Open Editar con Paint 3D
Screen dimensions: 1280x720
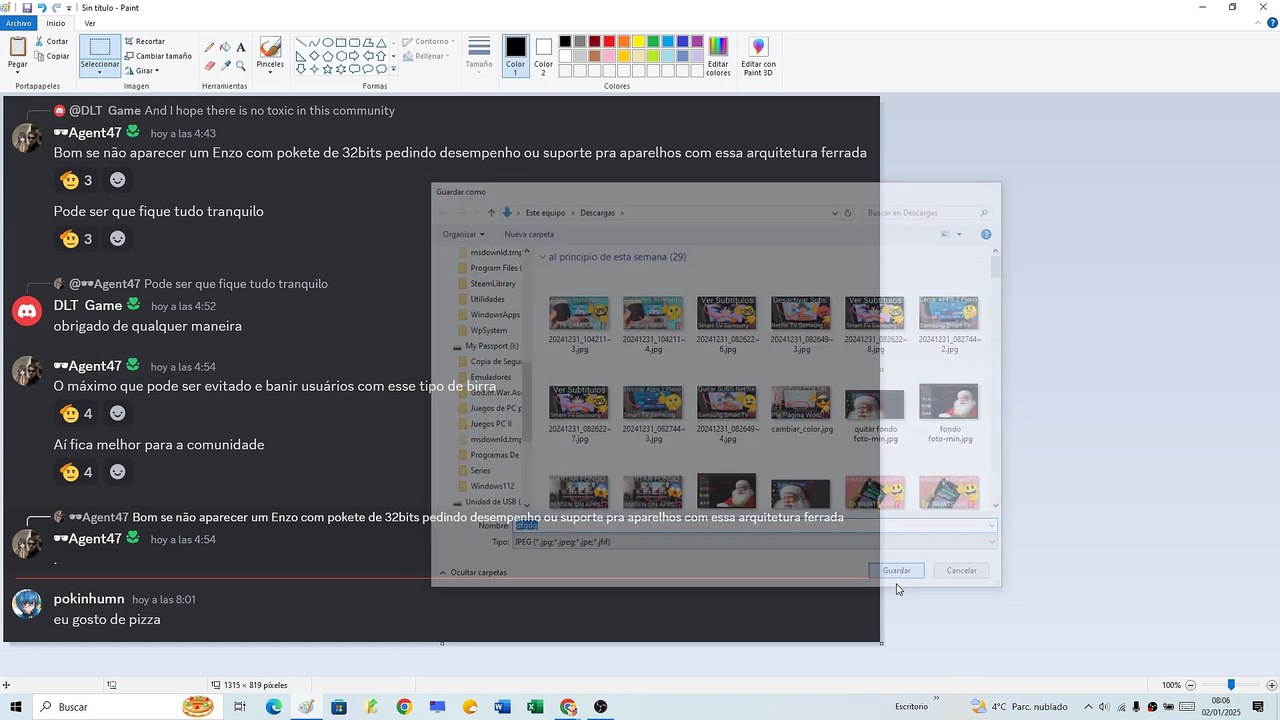click(758, 56)
